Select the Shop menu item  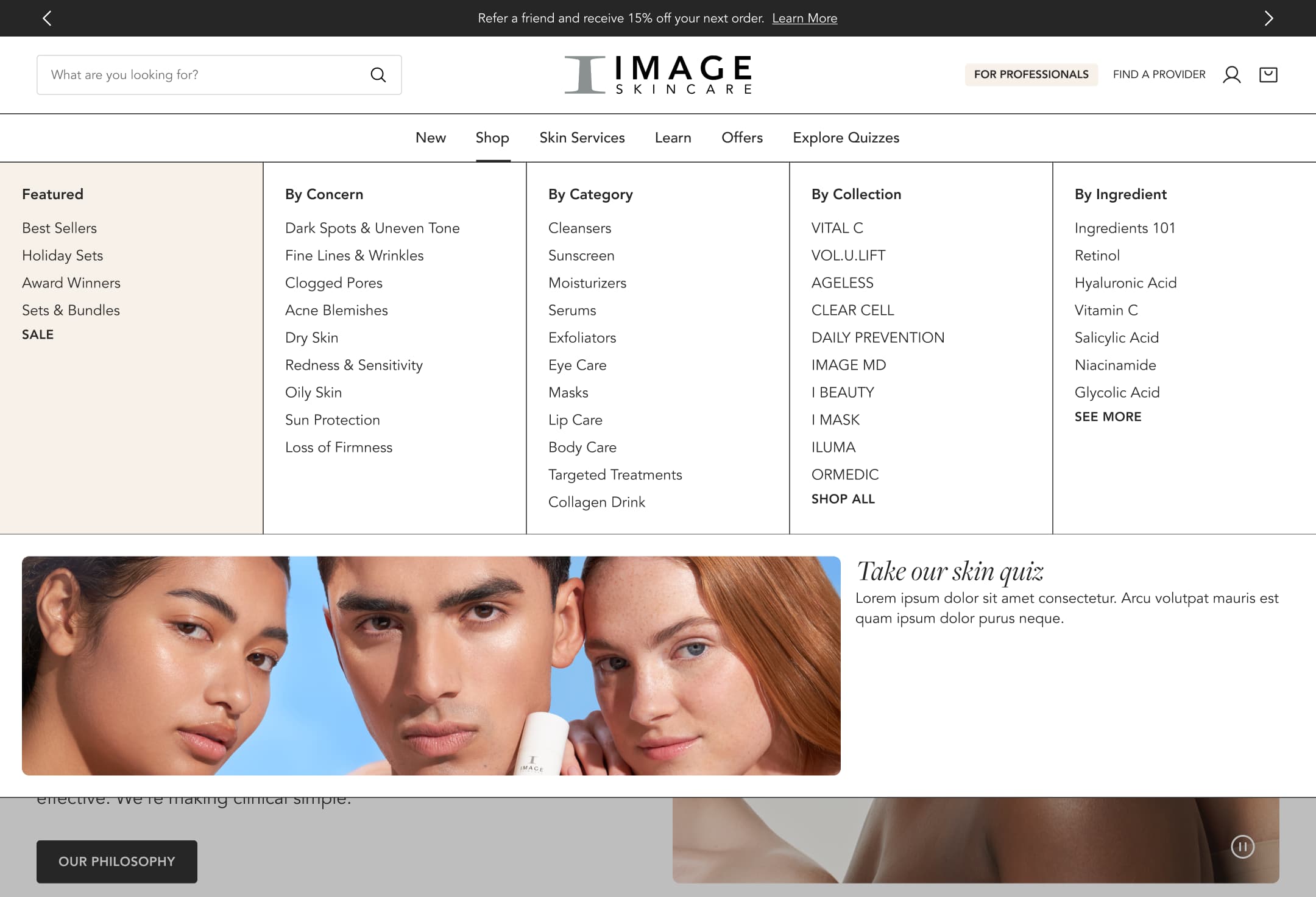pyautogui.click(x=492, y=138)
